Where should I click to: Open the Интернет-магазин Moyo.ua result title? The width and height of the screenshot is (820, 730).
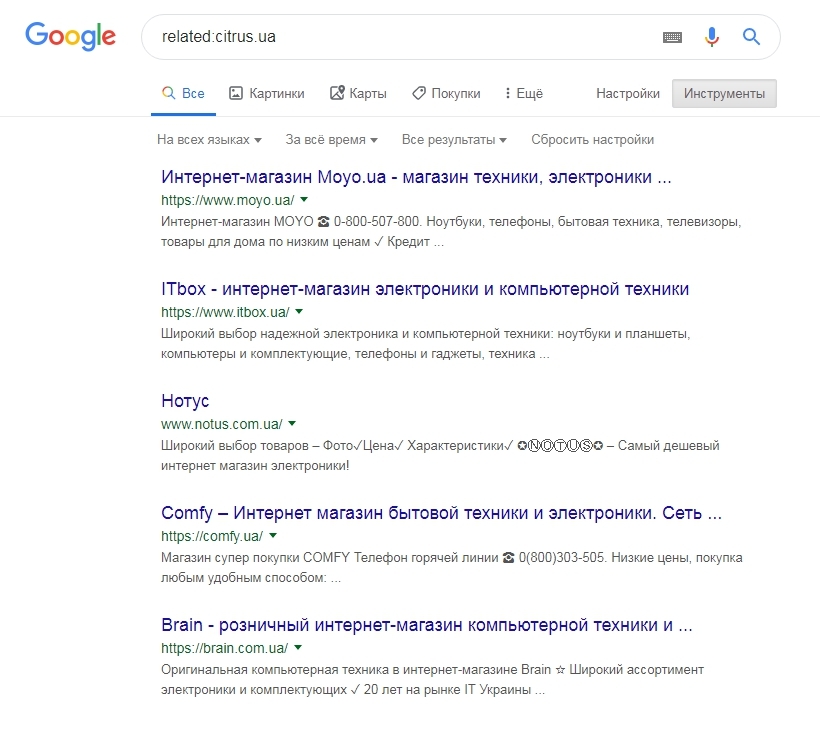click(416, 177)
